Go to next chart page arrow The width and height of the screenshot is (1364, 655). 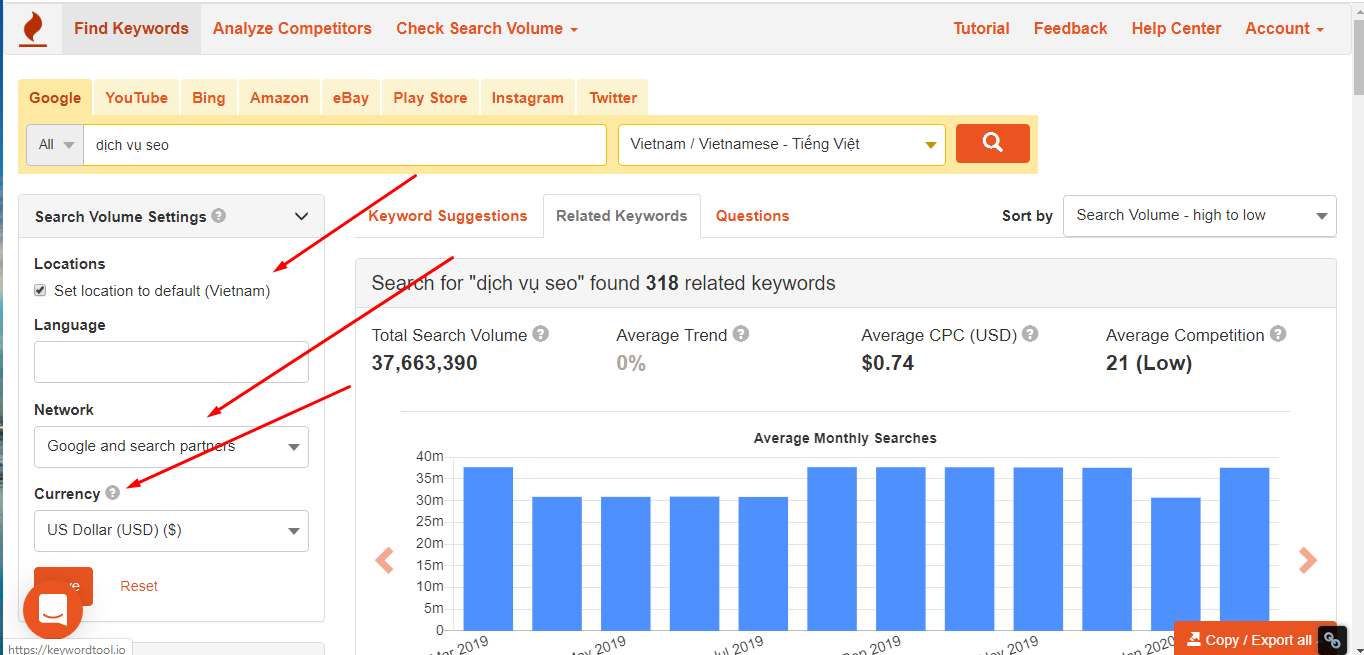[1307, 561]
